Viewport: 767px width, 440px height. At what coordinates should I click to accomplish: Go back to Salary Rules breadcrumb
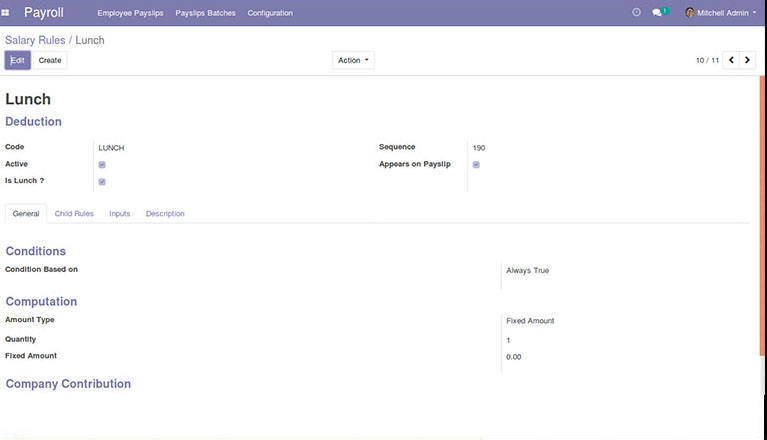[x=35, y=40]
